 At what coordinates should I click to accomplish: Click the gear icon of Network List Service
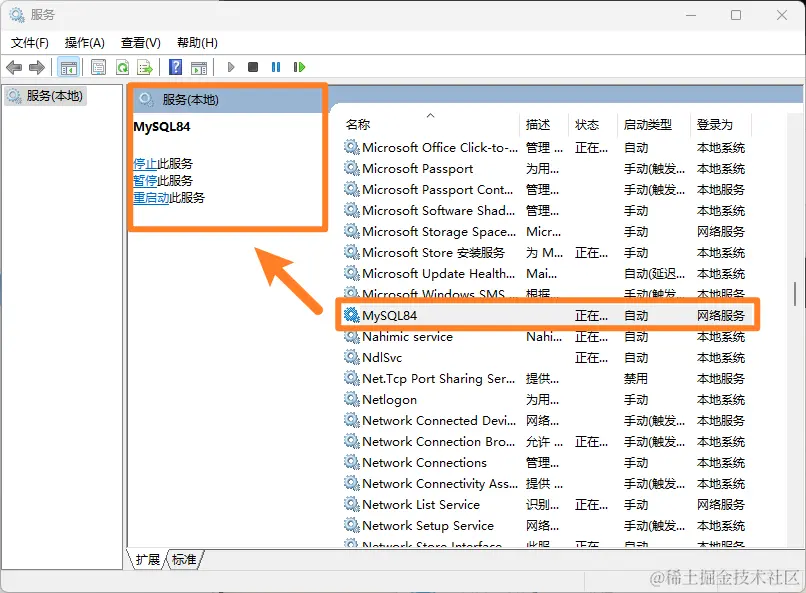(352, 504)
